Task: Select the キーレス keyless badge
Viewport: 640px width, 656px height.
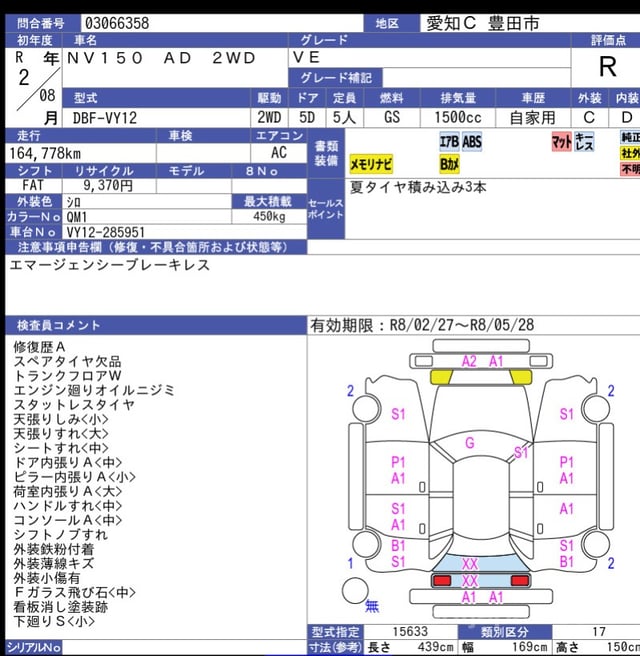Action: 585,142
